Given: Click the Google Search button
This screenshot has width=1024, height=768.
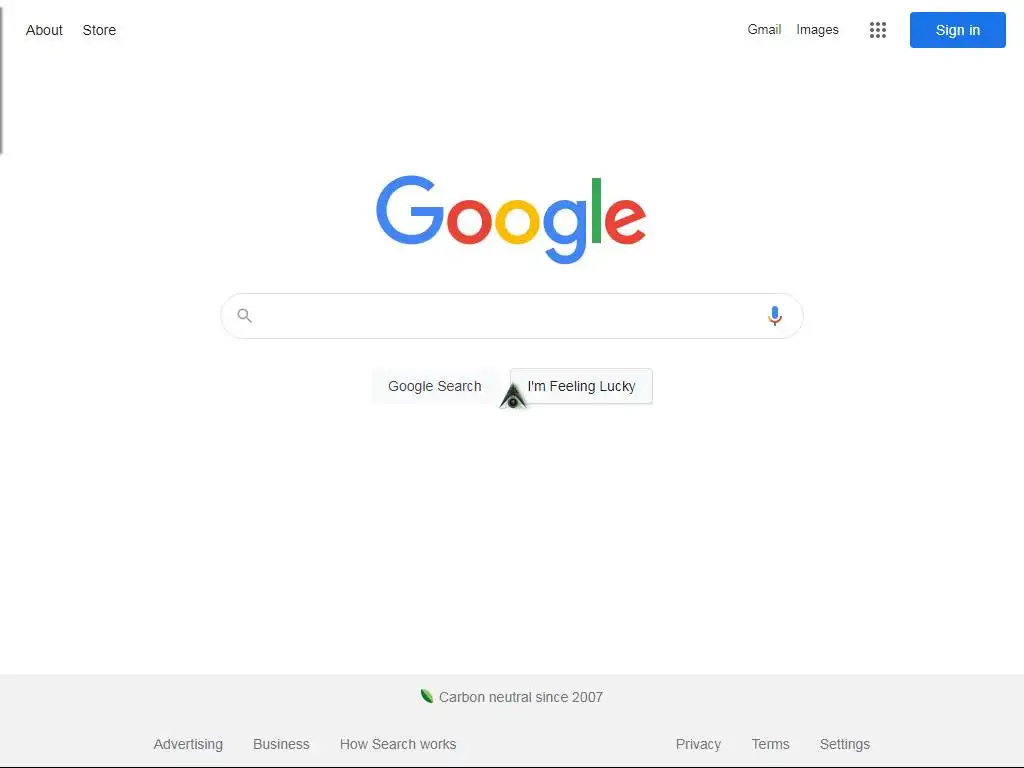Looking at the screenshot, I should 435,386.
